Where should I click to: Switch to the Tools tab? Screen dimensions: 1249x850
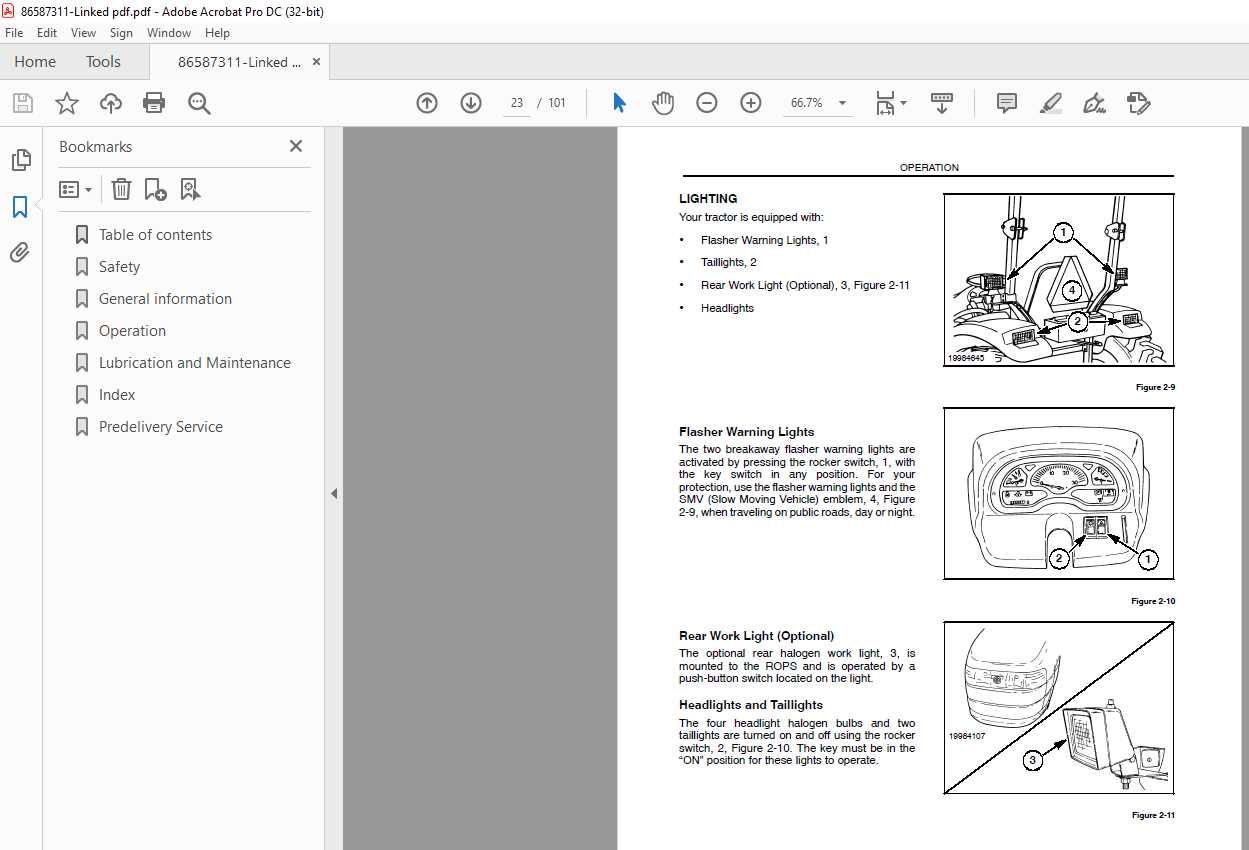103,61
